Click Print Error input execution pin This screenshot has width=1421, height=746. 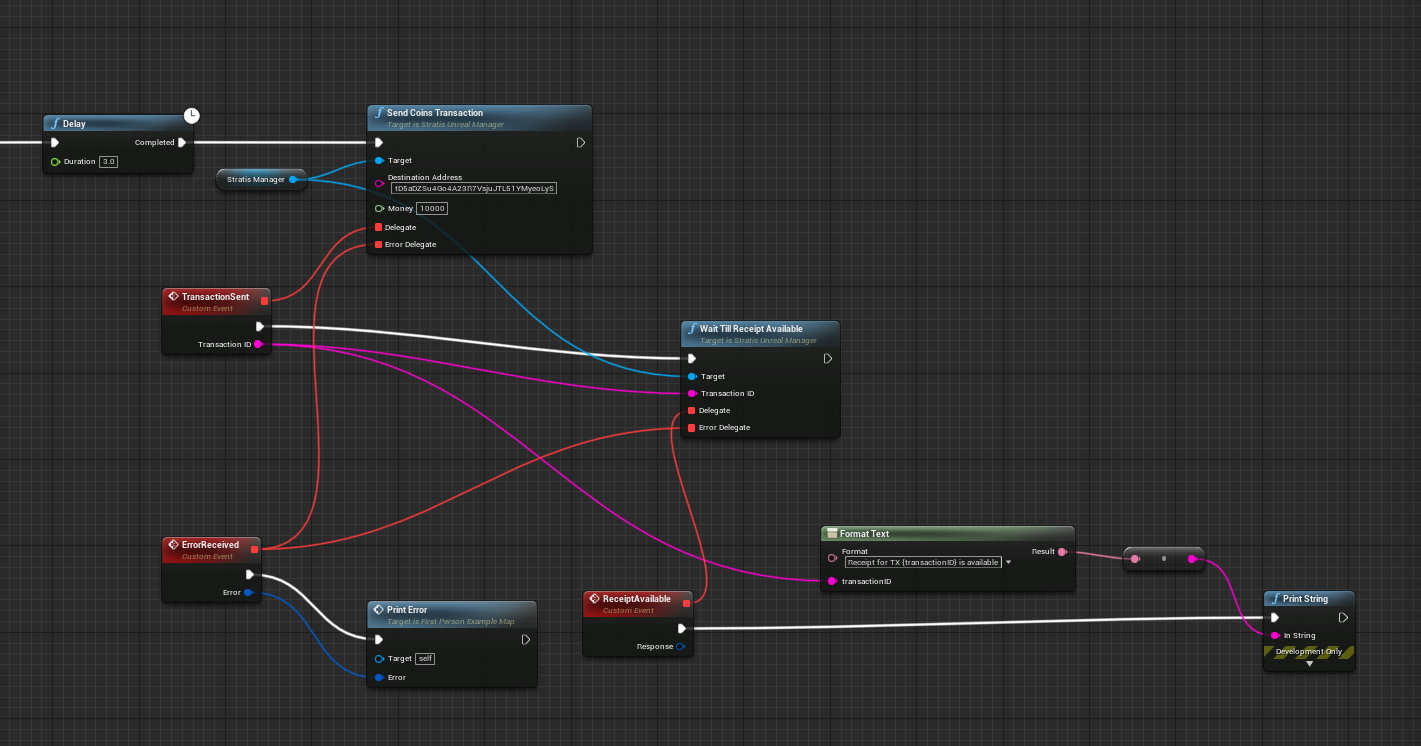click(x=379, y=639)
